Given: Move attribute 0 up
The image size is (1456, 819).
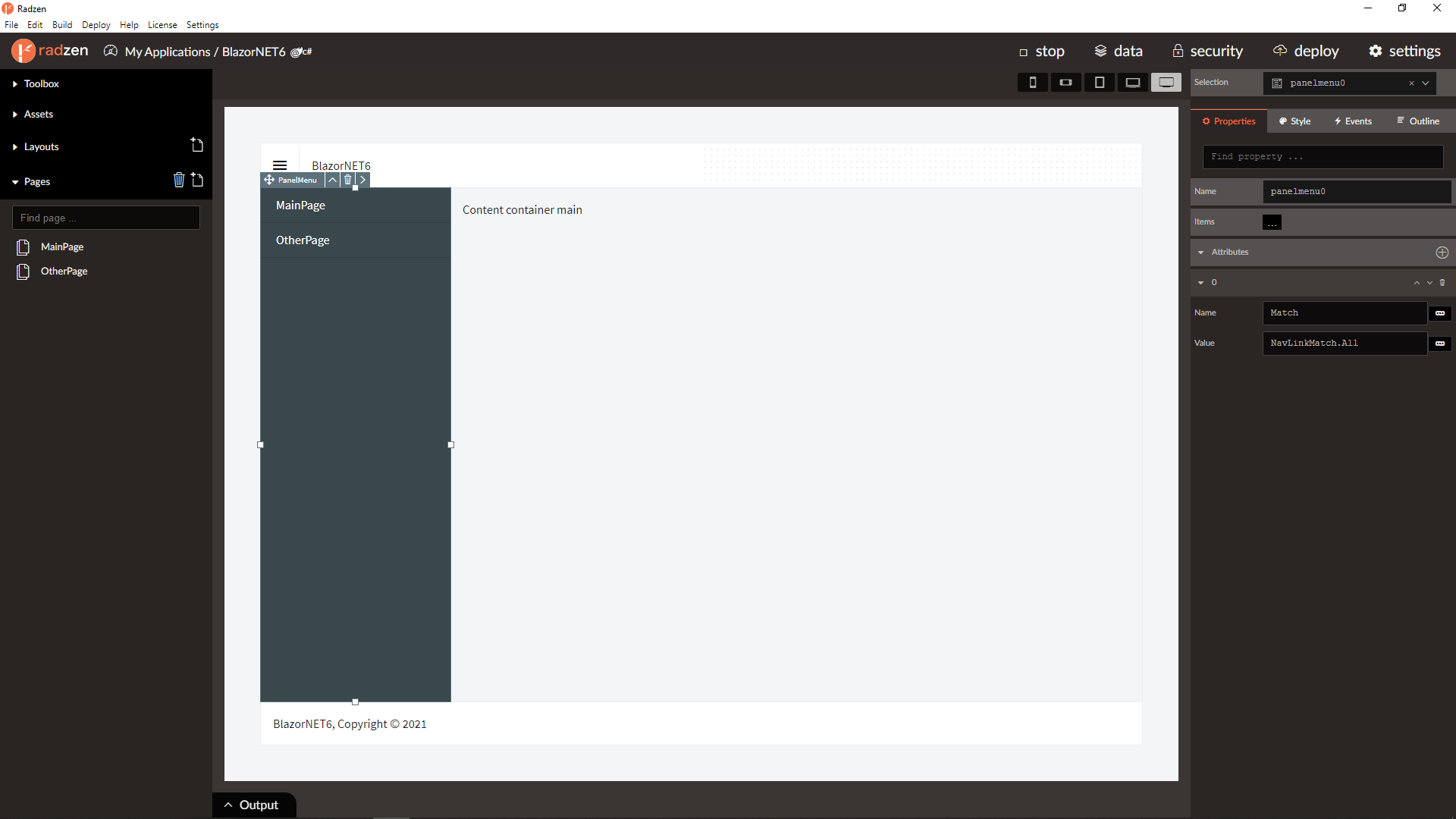Looking at the screenshot, I should click(x=1417, y=282).
